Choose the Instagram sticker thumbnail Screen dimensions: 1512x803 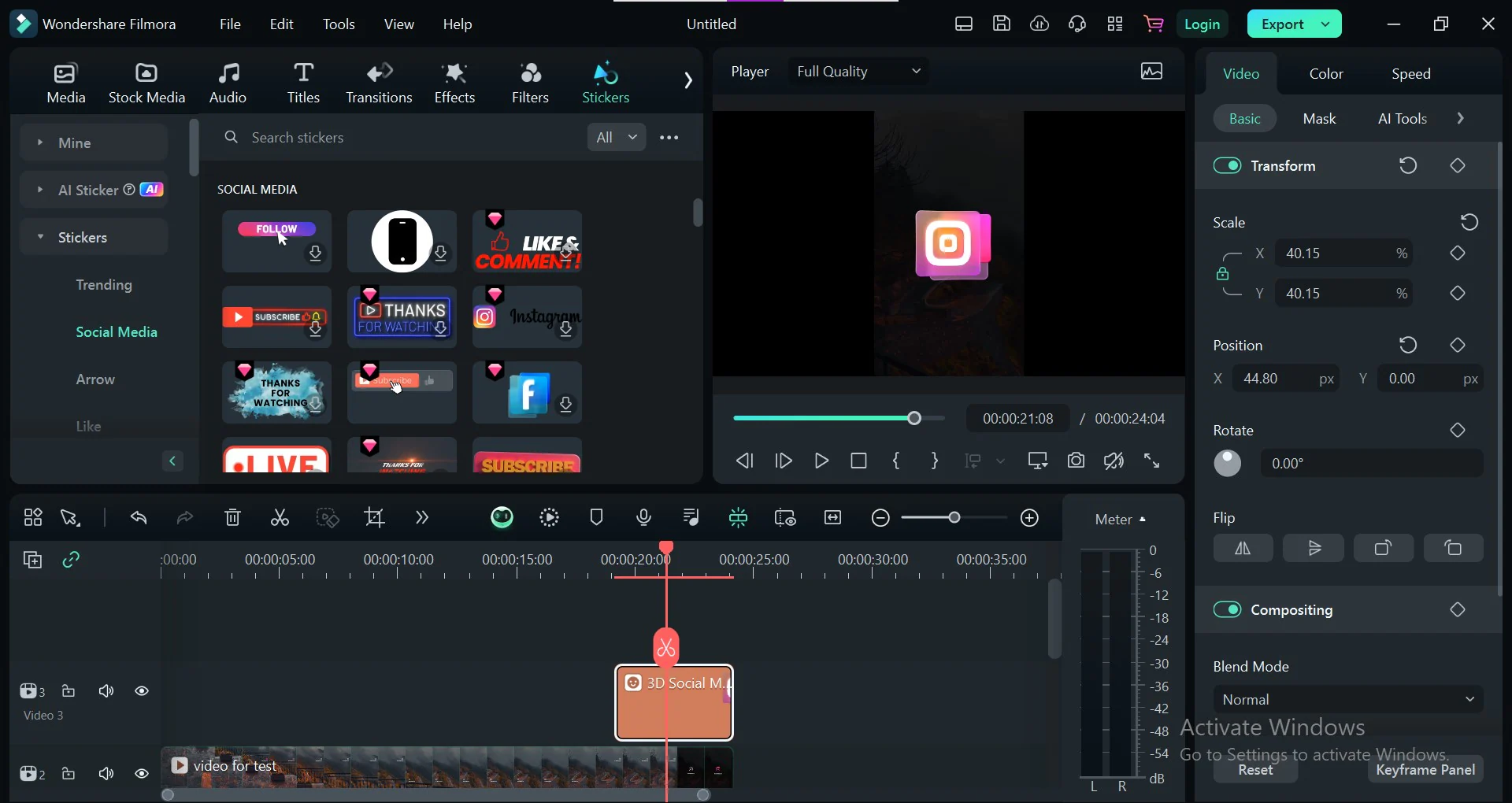point(527,316)
